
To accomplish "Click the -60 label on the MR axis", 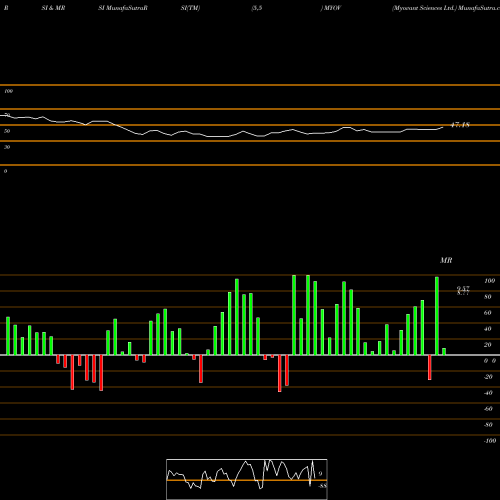I will coord(488,409).
